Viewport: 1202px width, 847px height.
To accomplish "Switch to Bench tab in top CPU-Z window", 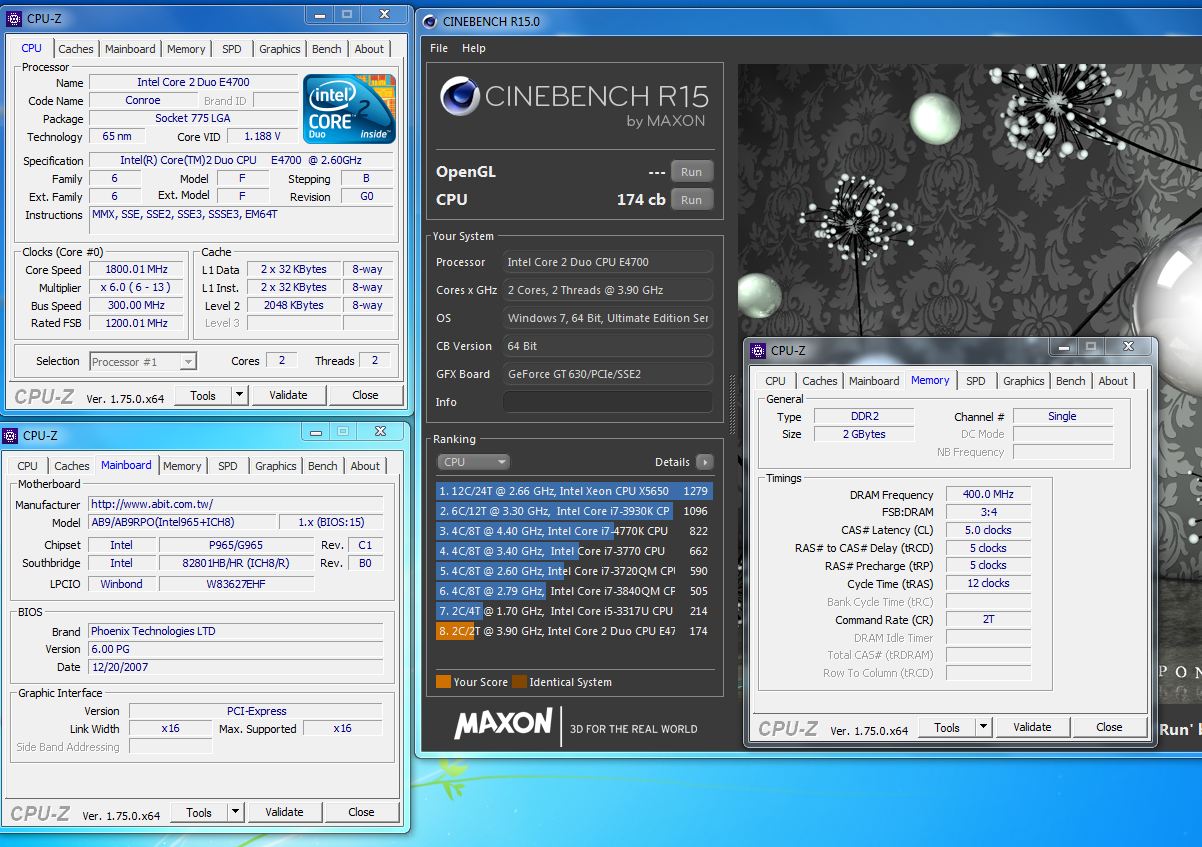I will [327, 49].
